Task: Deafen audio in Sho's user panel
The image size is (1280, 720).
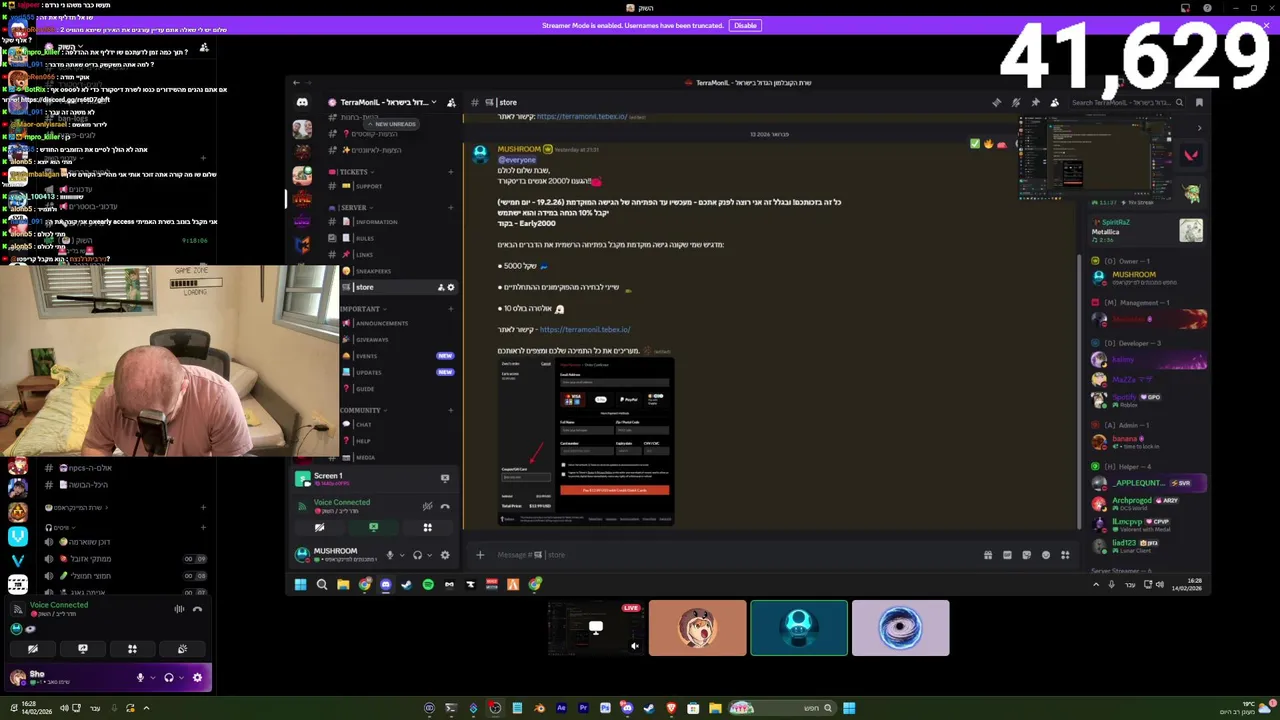Action: [x=168, y=678]
